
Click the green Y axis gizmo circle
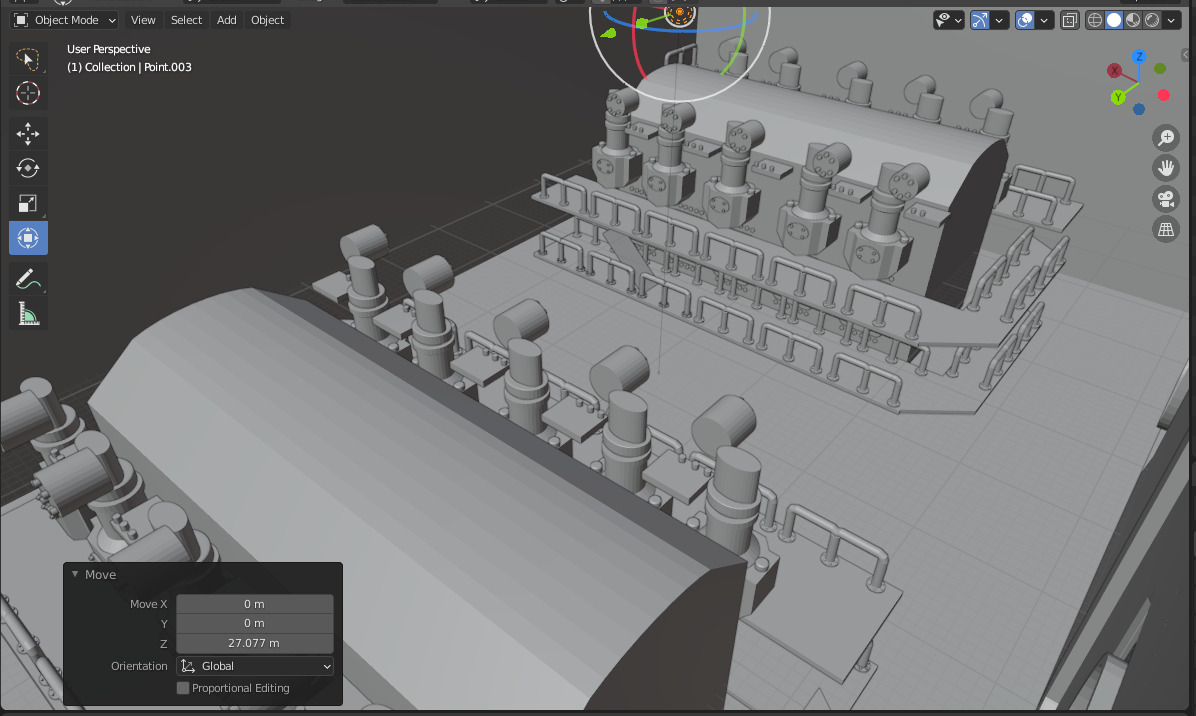1118,97
